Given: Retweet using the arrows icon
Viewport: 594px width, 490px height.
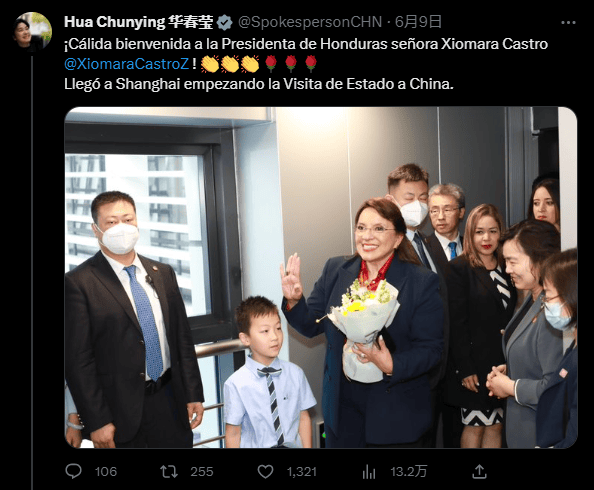Looking at the screenshot, I should click(x=169, y=472).
